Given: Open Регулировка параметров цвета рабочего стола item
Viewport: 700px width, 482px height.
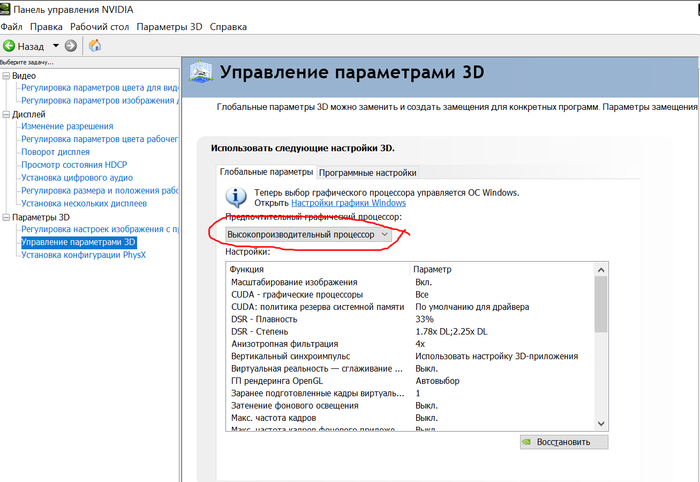Looking at the screenshot, I should [x=100, y=139].
